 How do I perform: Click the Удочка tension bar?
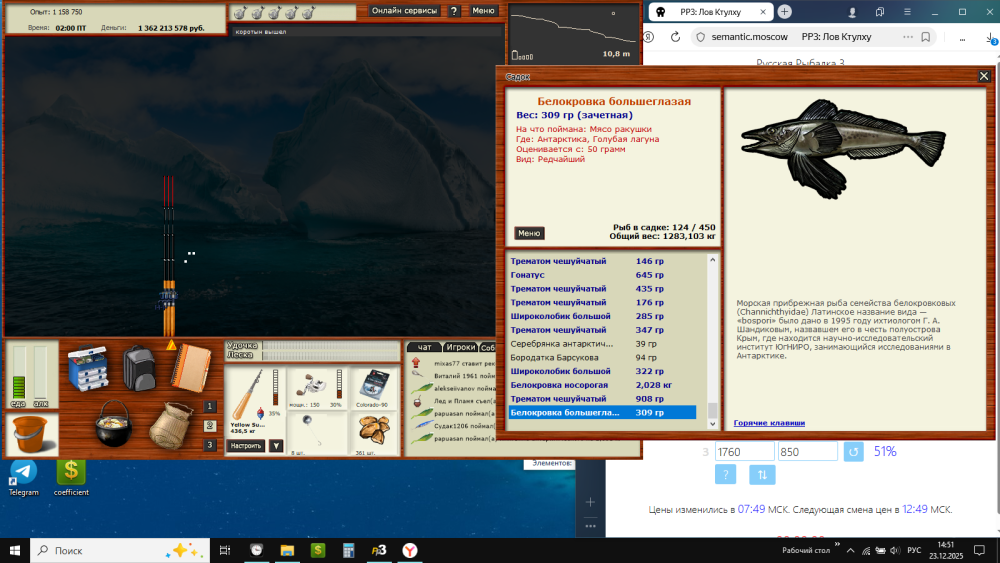pos(330,346)
